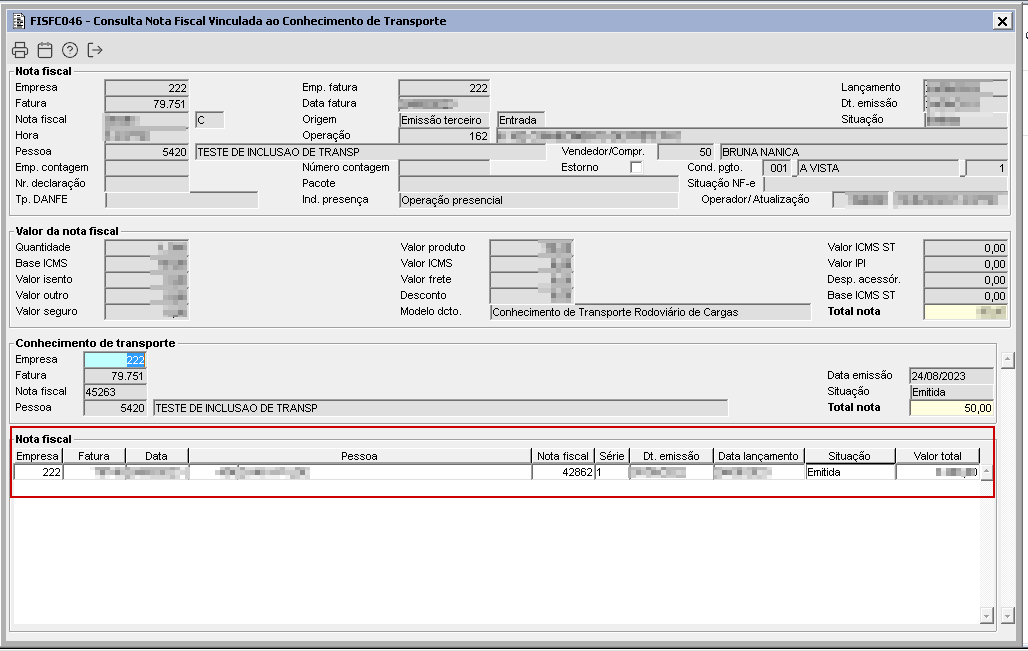Click the Série column header in grid
1028x651 pixels.
(x=612, y=456)
